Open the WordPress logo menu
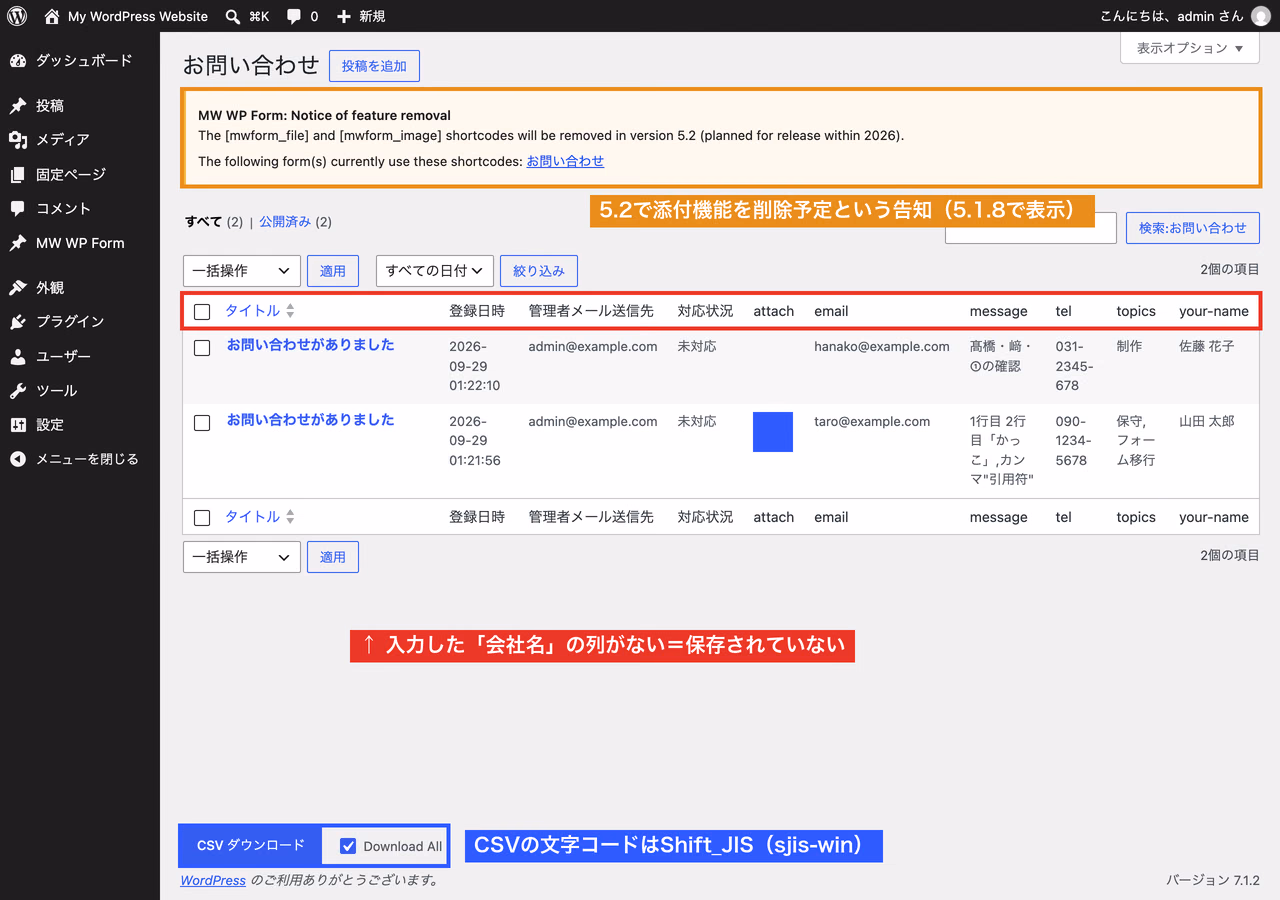Image resolution: width=1280 pixels, height=900 pixels. tap(16, 16)
